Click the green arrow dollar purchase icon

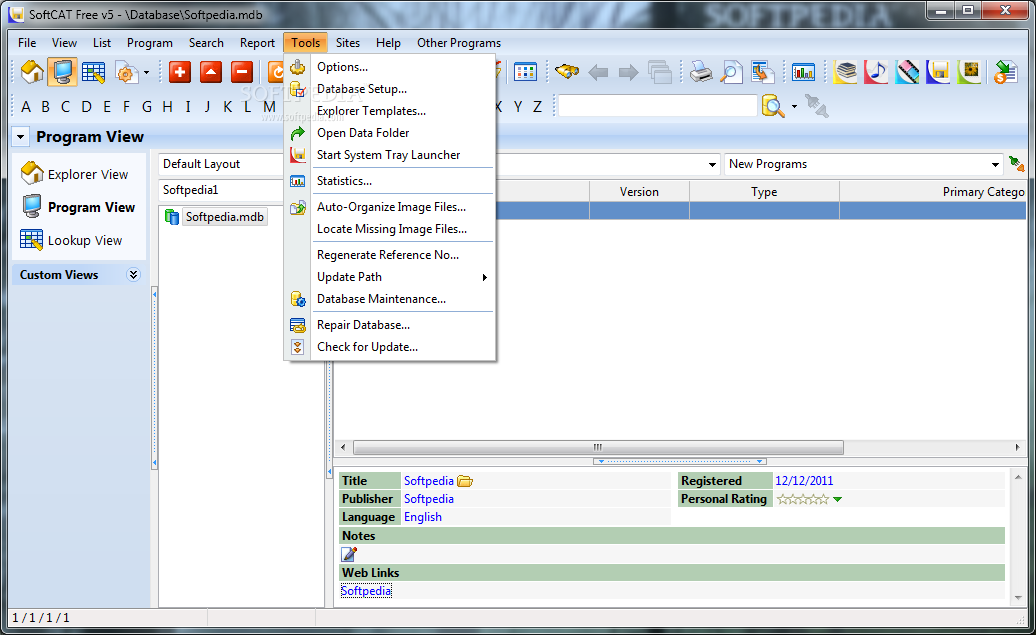click(x=1006, y=72)
